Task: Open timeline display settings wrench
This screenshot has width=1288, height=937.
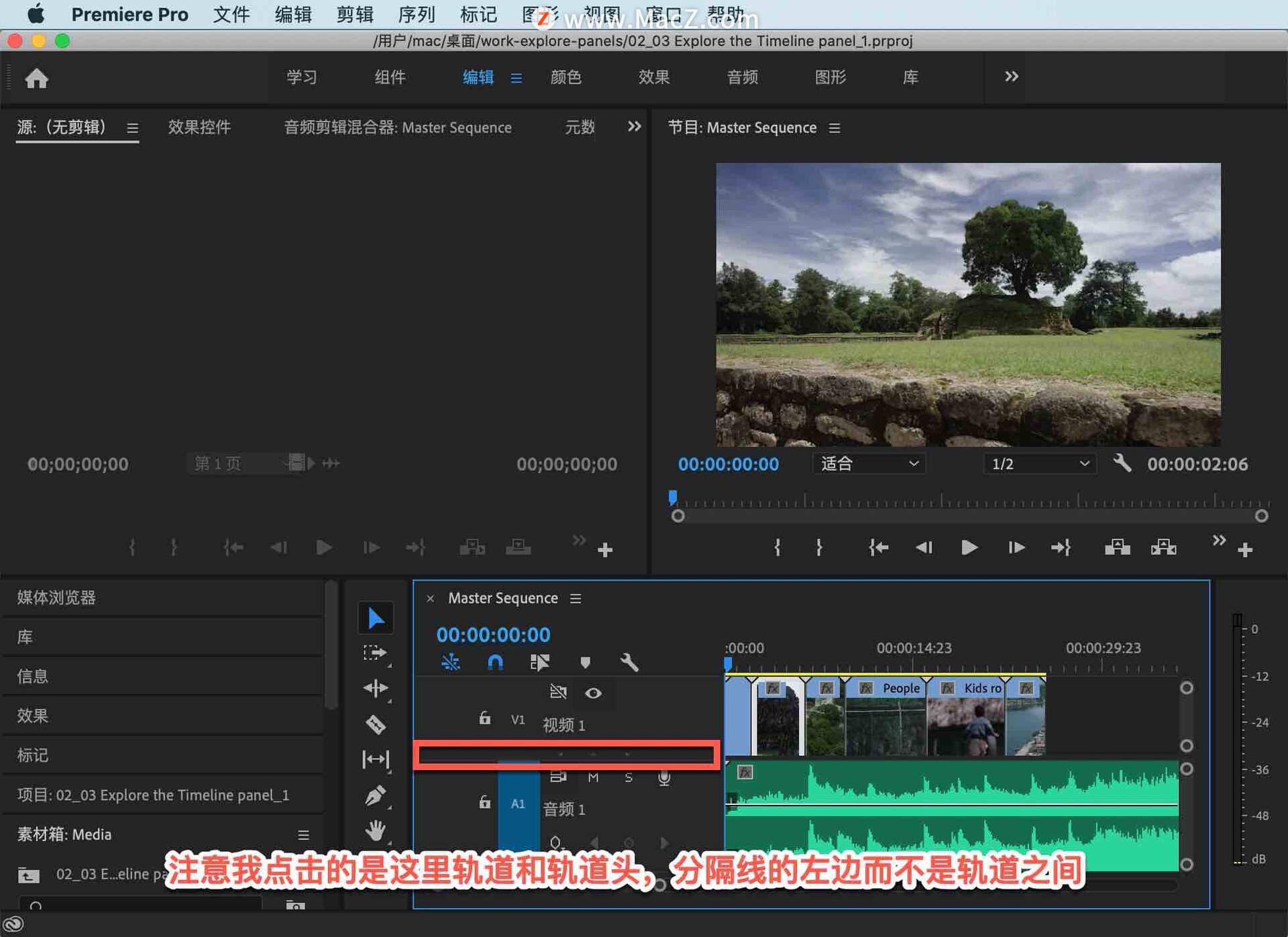Action: [x=629, y=663]
